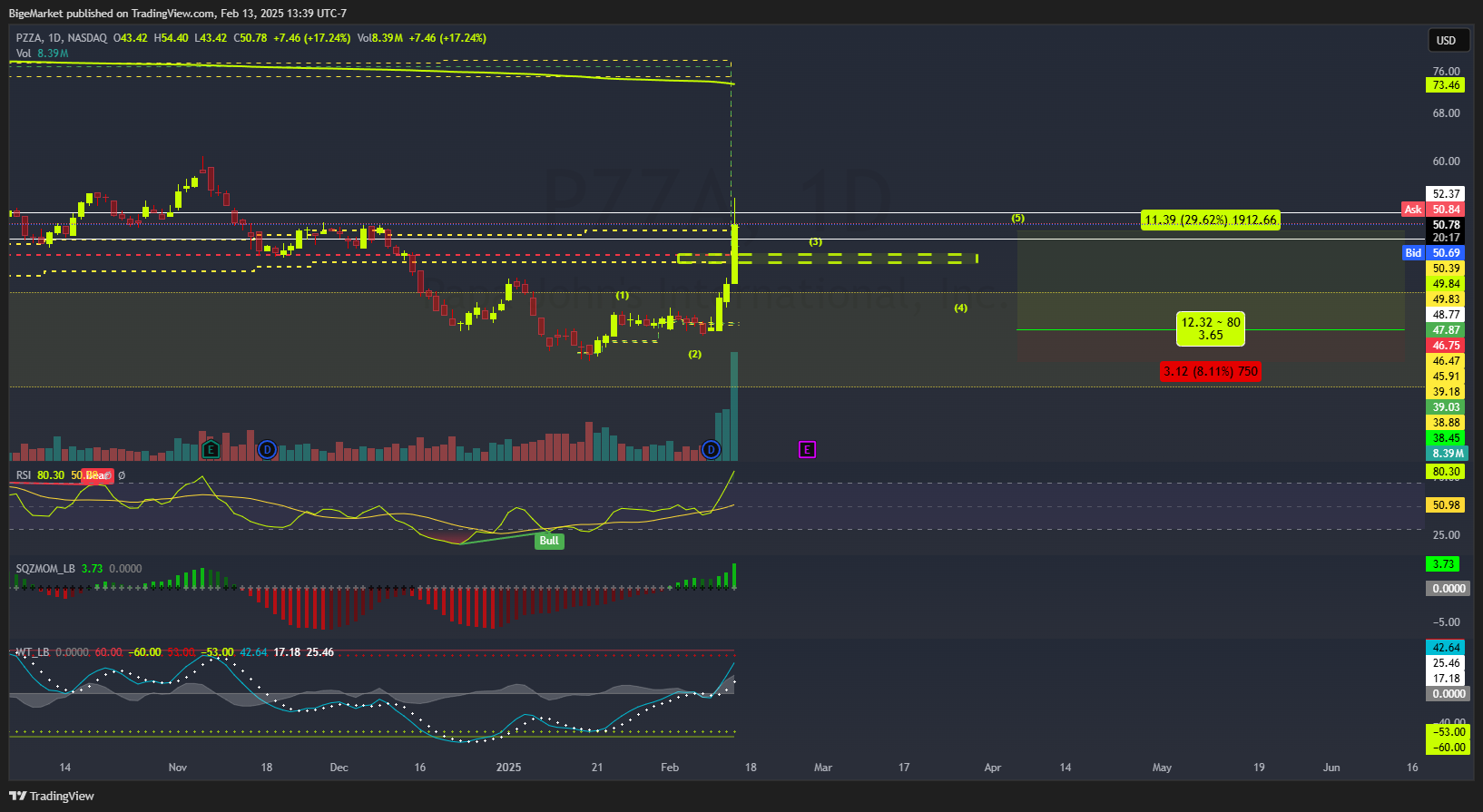Click the green Bull divergence label on RSI
The width and height of the screenshot is (1483, 812).
click(549, 541)
